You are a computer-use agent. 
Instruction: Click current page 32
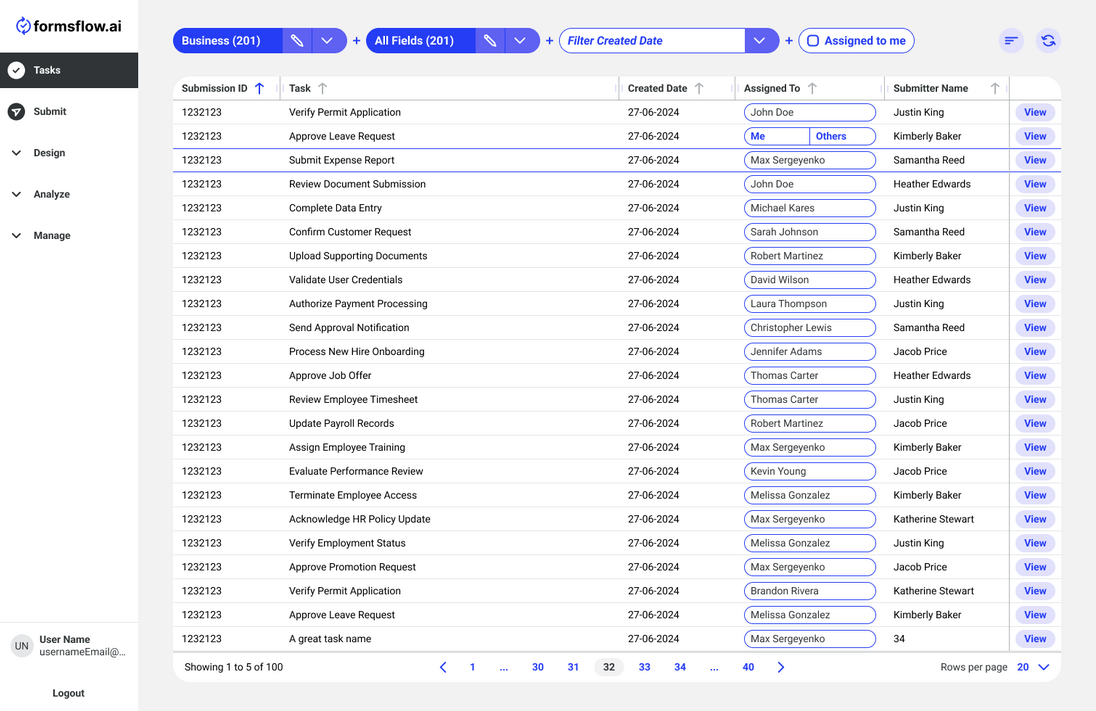tap(609, 667)
